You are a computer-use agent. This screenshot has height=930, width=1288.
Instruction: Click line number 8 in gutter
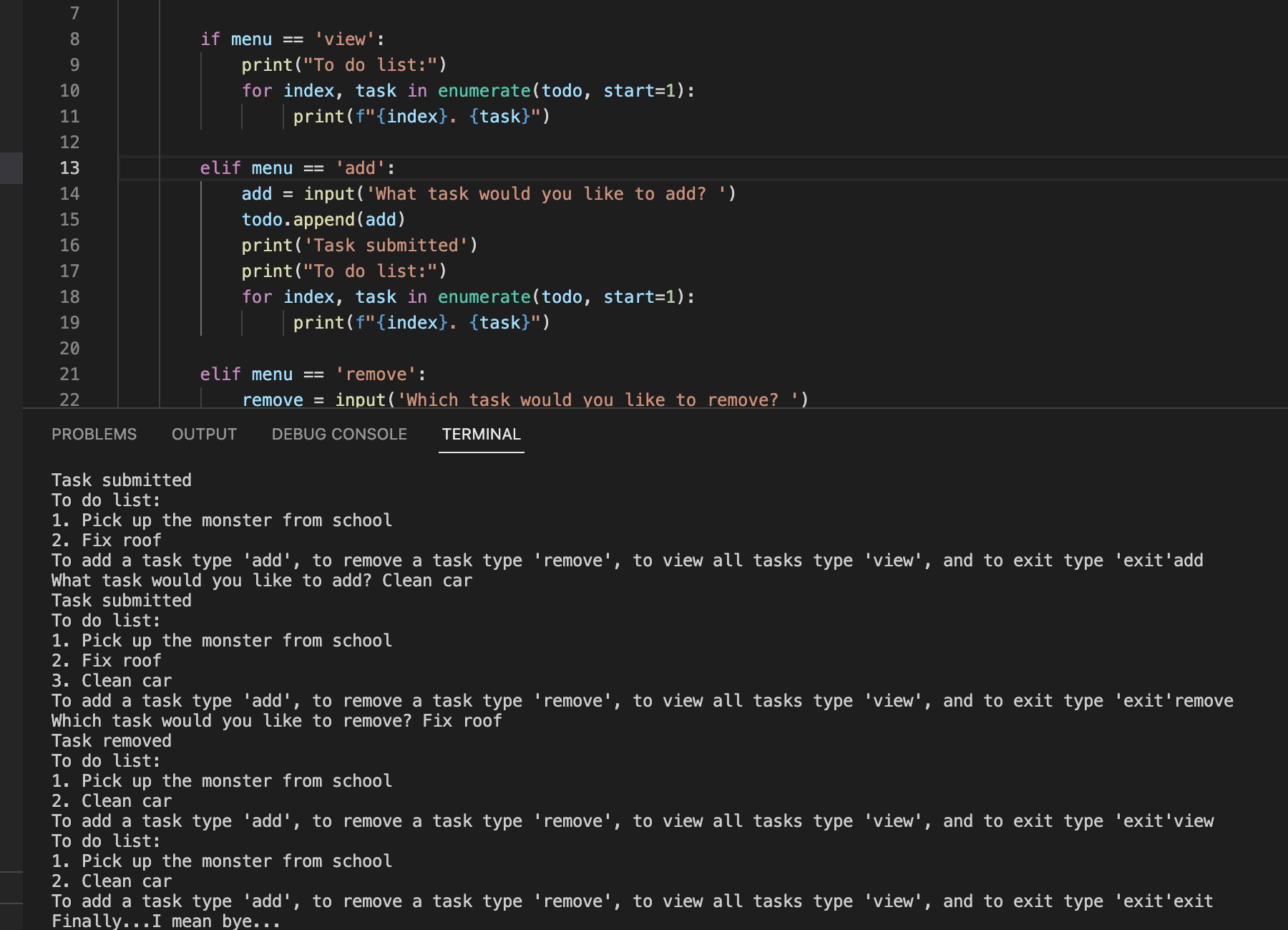point(74,39)
